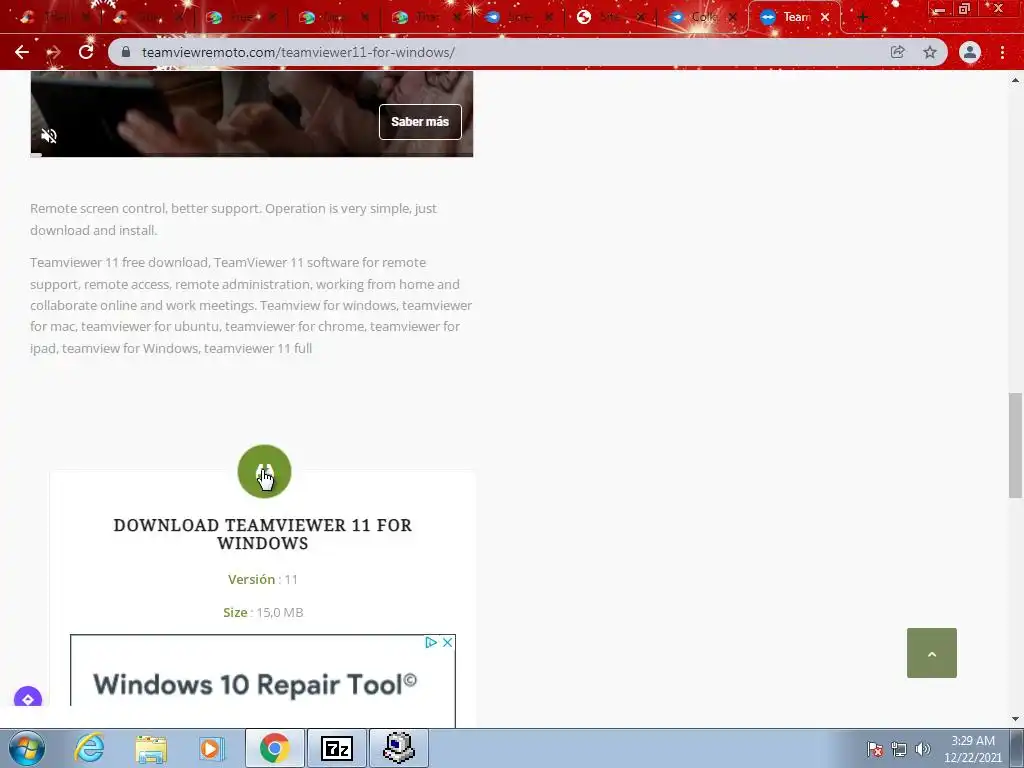1024x768 pixels.
Task: Click the video ad thumbnail
Action: (x=251, y=114)
